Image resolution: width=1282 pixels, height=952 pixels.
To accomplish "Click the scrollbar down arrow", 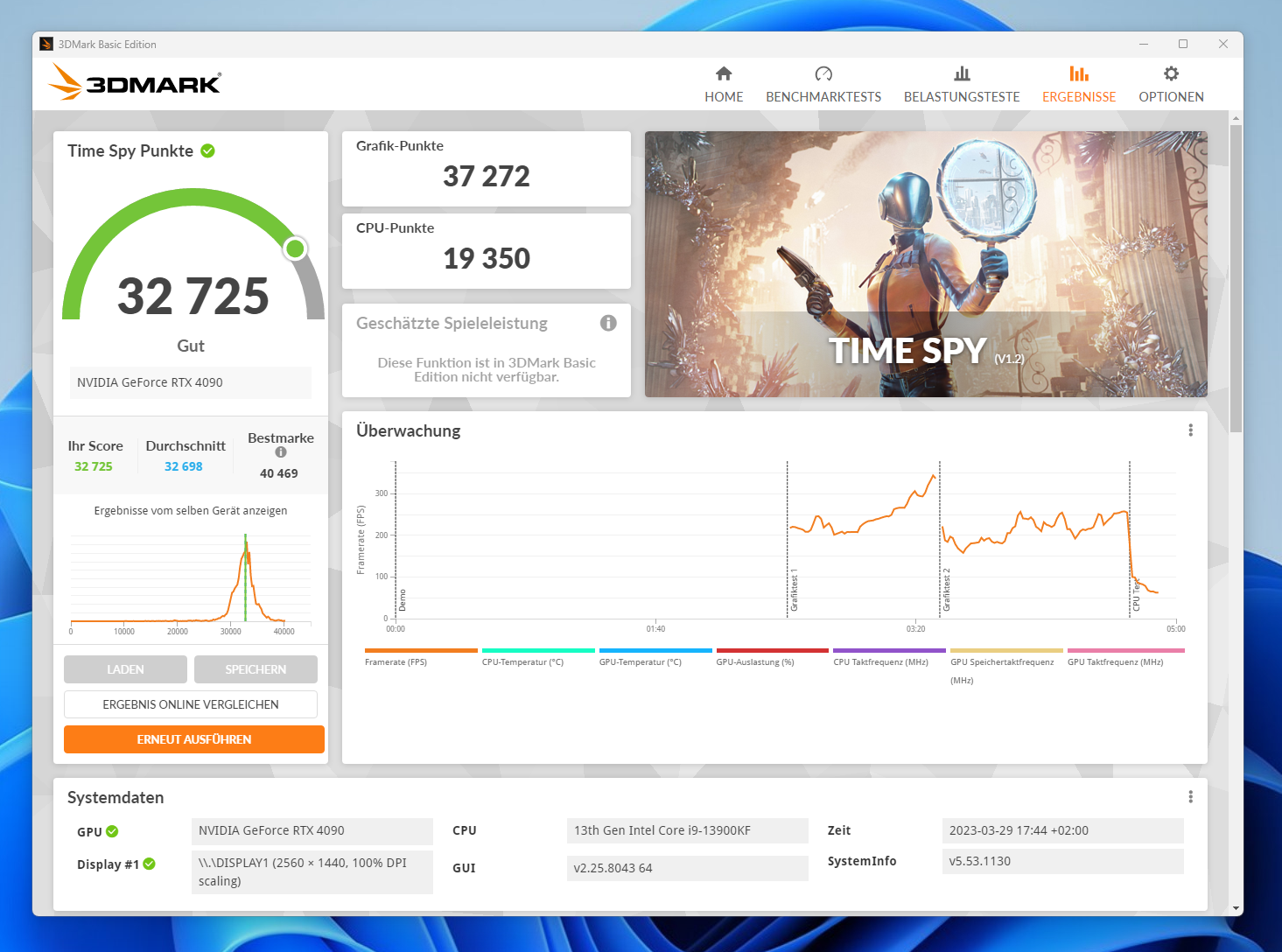I will pos(1236,908).
